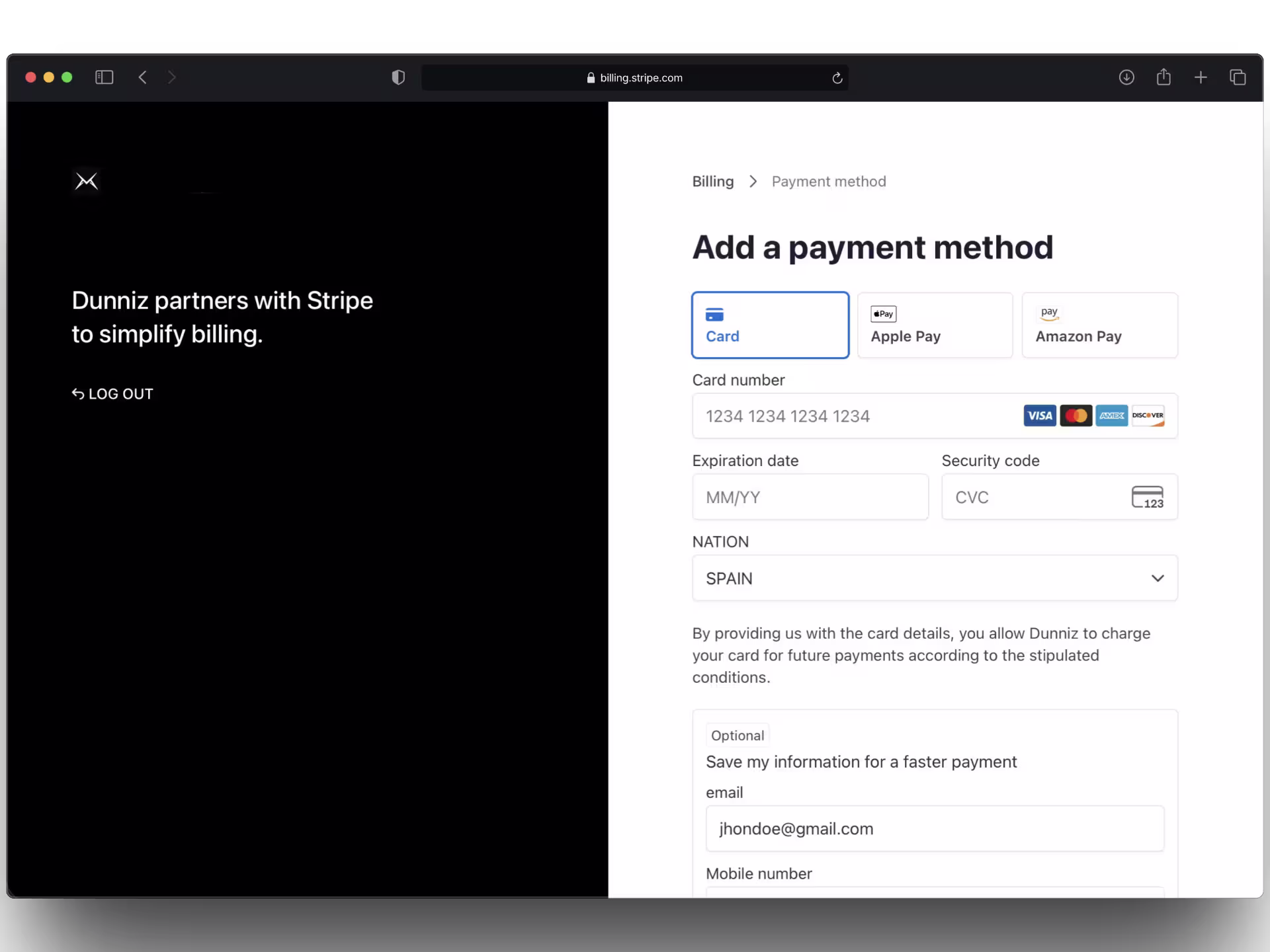Click the billing.stripe.com address bar
Screen dimensions: 1270x952
635,78
